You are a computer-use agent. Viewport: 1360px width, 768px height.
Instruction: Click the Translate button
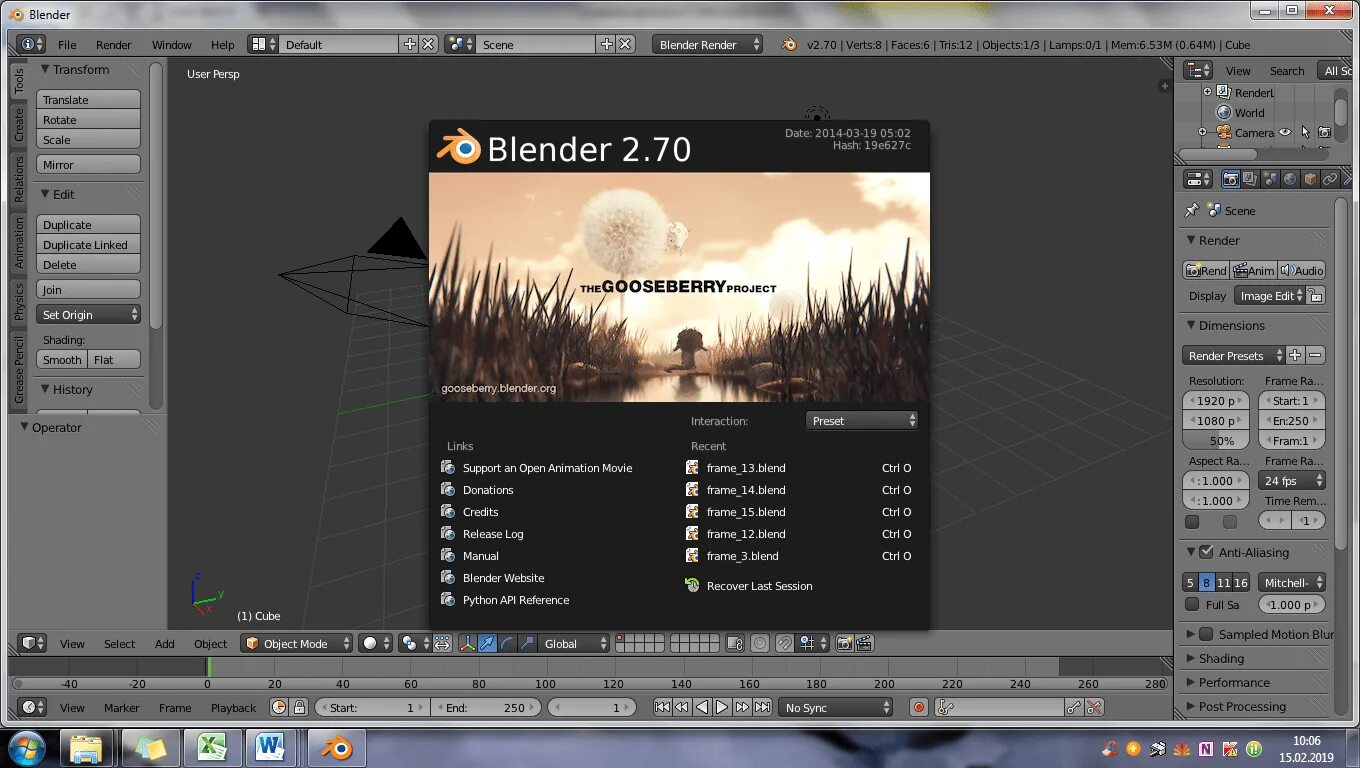pos(88,100)
